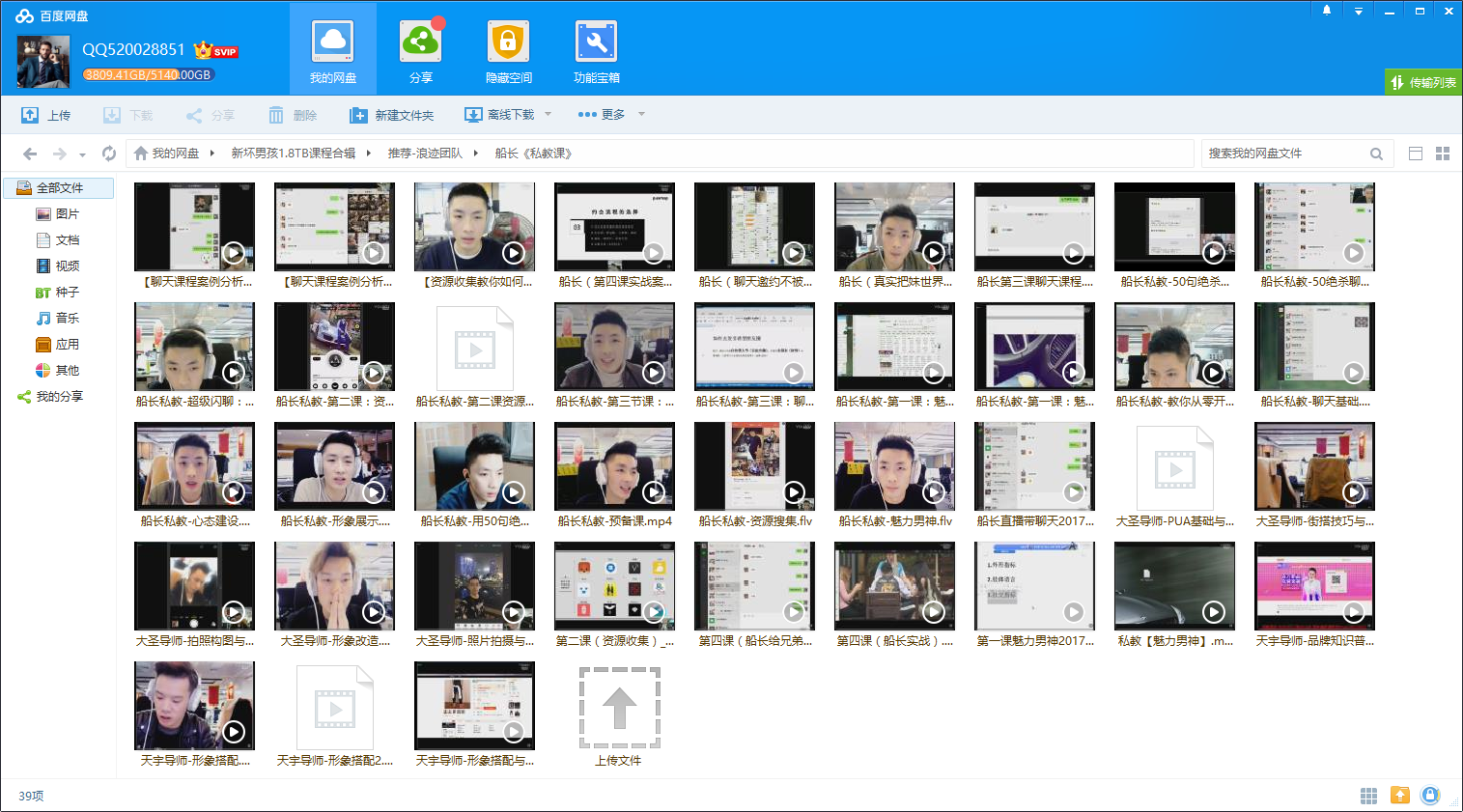1463x812 pixels.
Task: Click the orange upload icon in status bar
Action: click(x=1399, y=795)
